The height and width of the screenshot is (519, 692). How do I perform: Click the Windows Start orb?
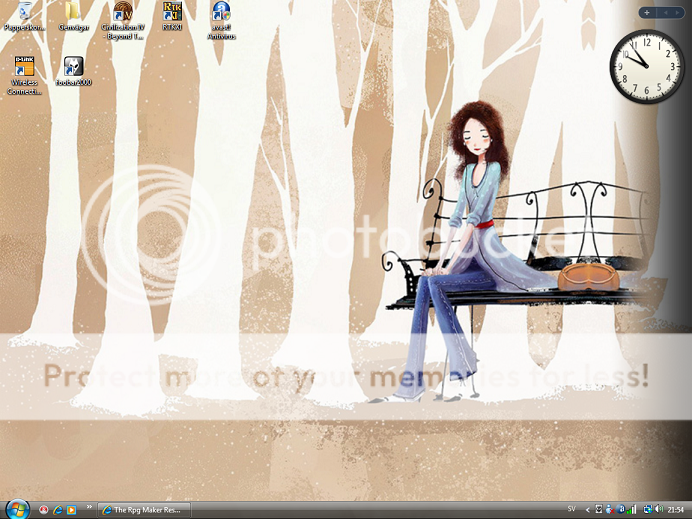[17, 509]
